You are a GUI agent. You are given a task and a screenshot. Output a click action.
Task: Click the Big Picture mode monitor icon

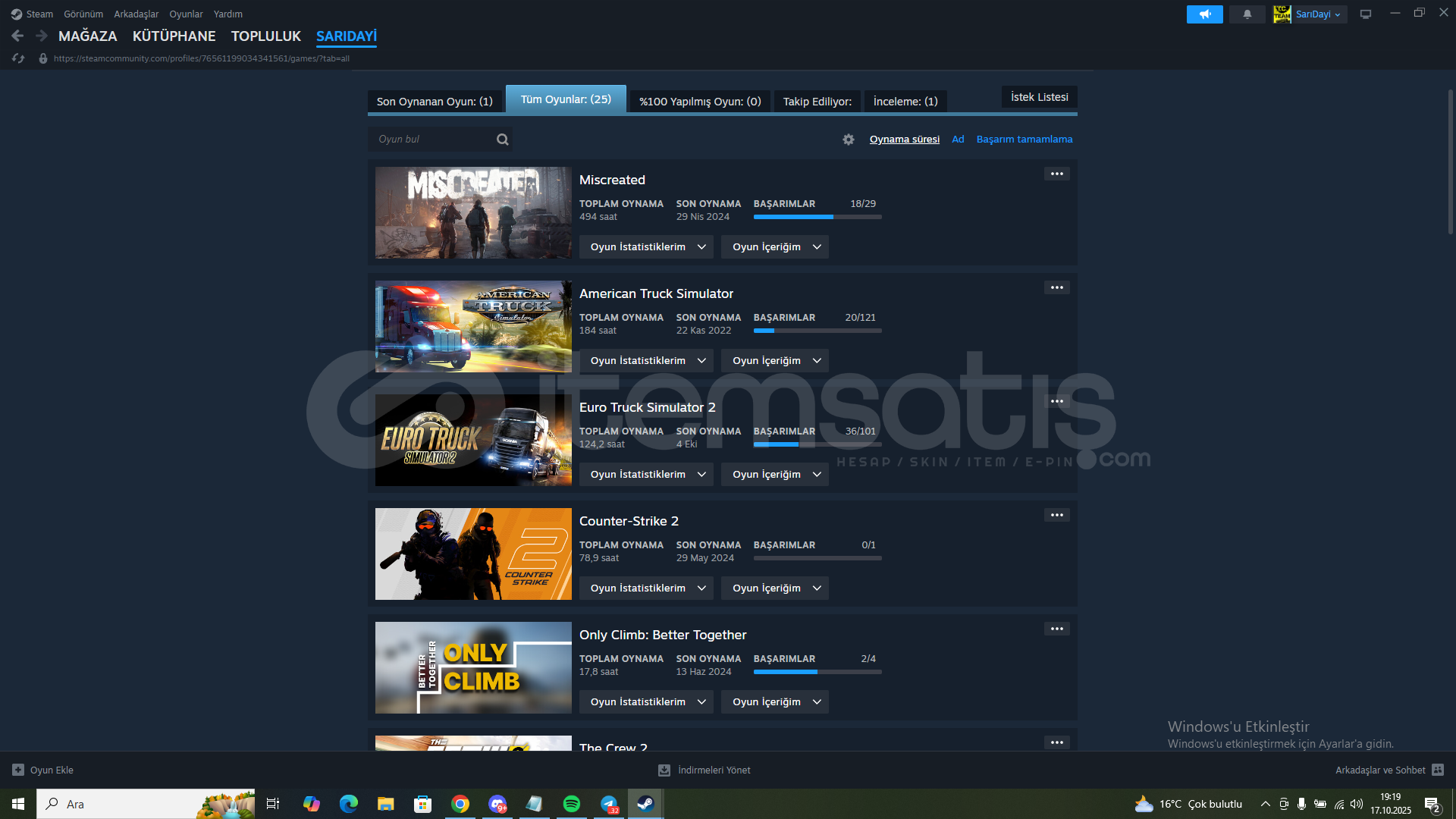(1365, 14)
